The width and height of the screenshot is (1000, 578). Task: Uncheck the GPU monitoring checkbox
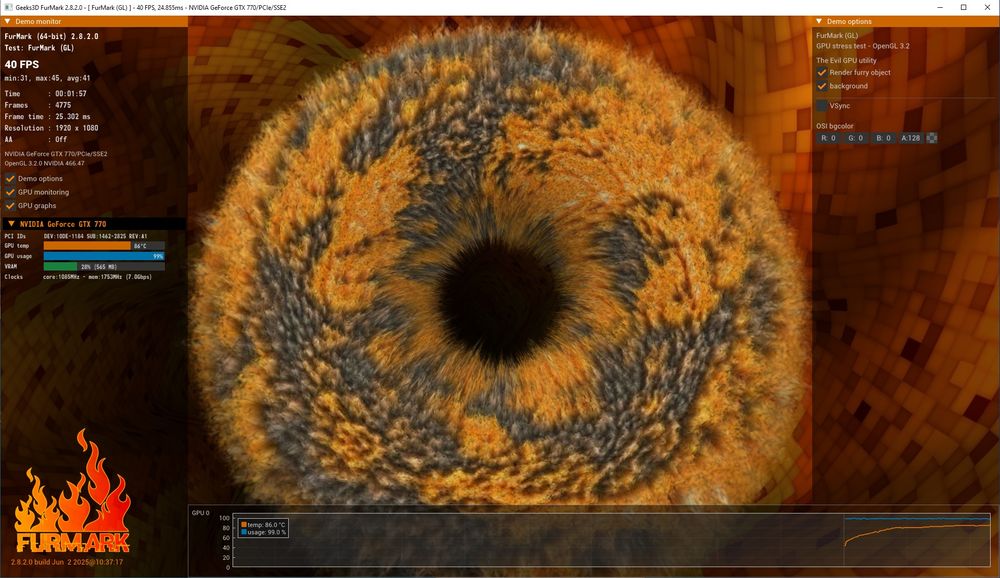point(10,192)
